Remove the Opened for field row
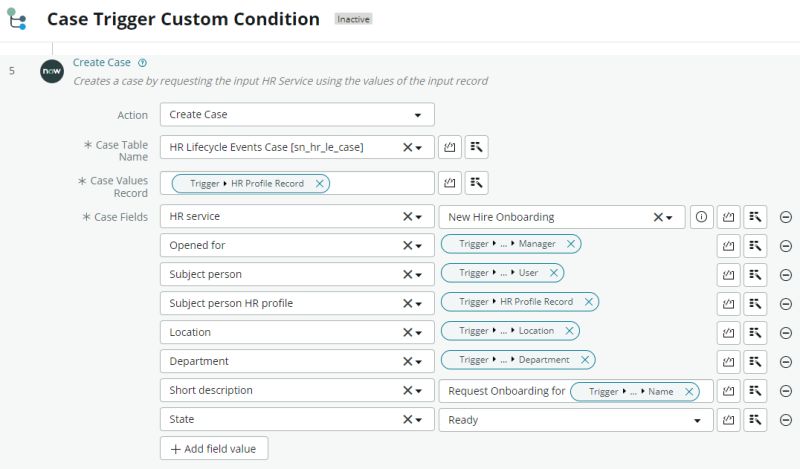Image resolution: width=800 pixels, height=469 pixels. click(785, 245)
